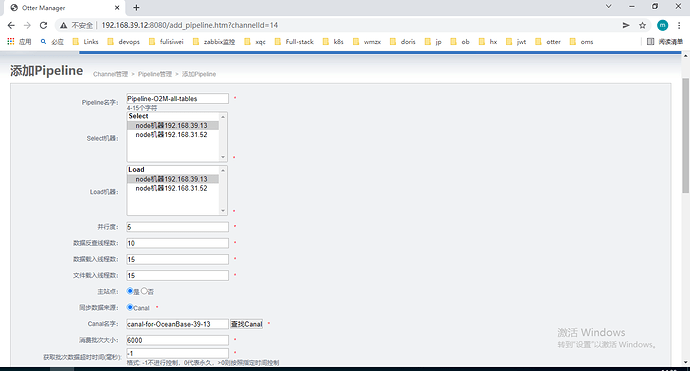Open the xqc bookmark folder
This screenshot has width=690, height=371.
pos(255,42)
